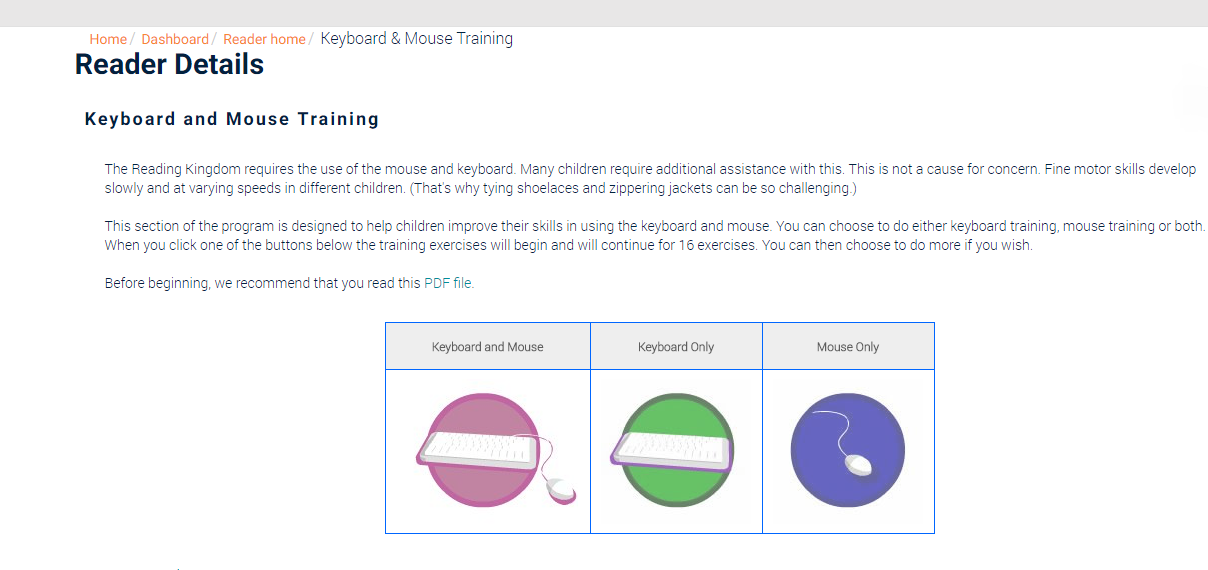Click the Reader Details page heading

170,65
